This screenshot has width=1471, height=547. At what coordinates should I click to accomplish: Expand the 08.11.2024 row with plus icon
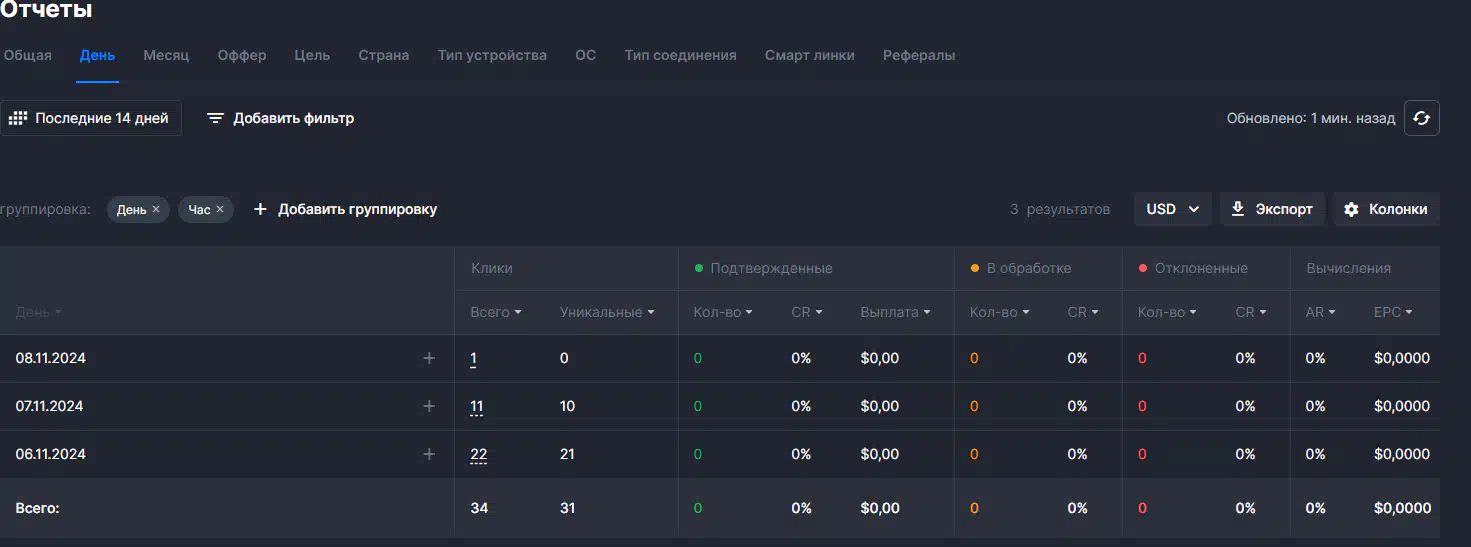pyautogui.click(x=429, y=358)
